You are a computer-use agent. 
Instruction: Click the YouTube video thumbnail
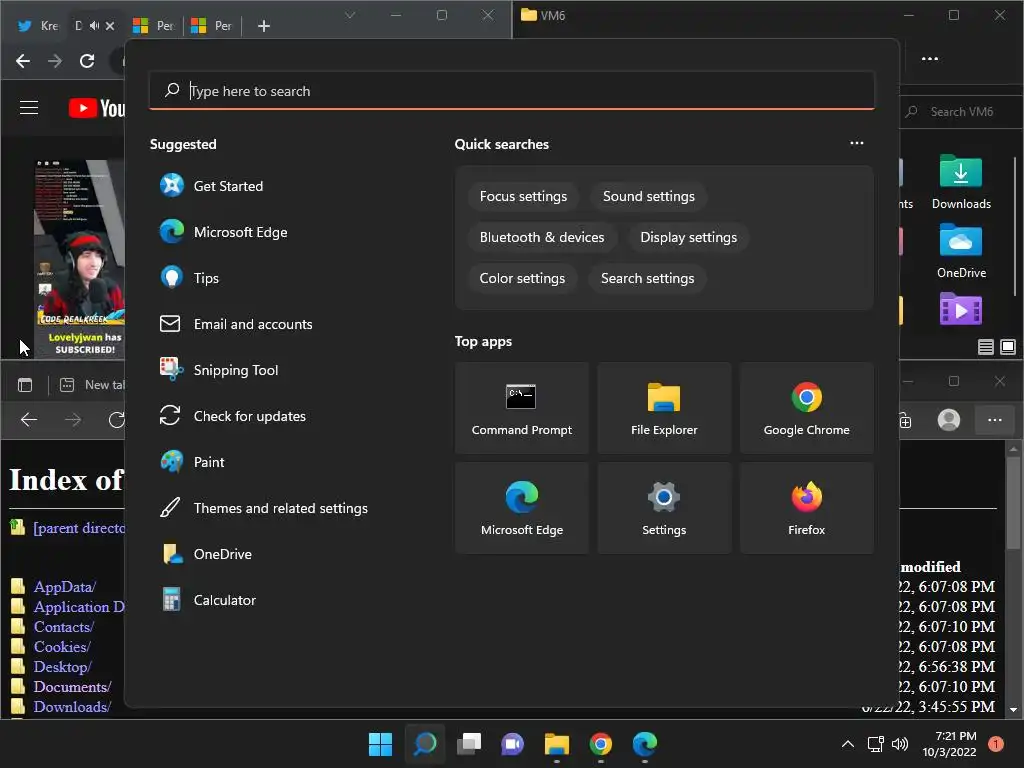(79, 258)
